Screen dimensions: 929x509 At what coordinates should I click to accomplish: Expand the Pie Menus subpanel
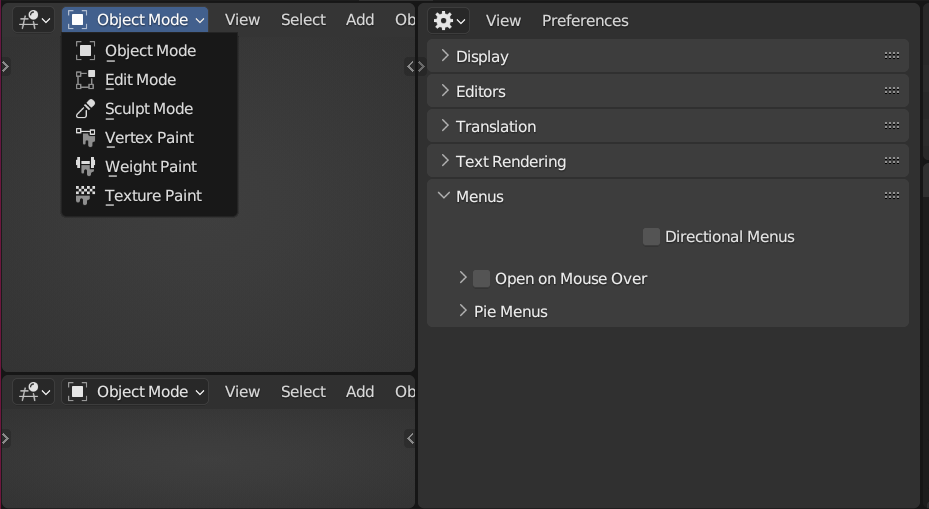463,310
